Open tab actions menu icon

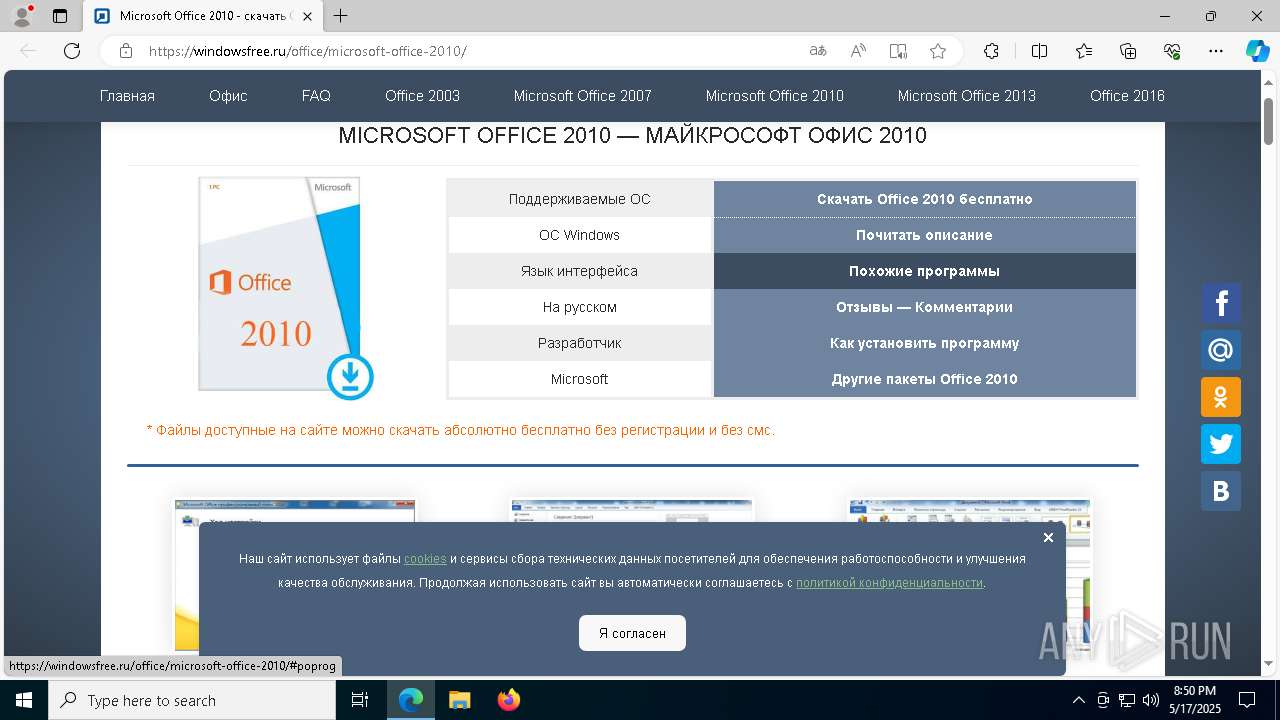pos(60,16)
